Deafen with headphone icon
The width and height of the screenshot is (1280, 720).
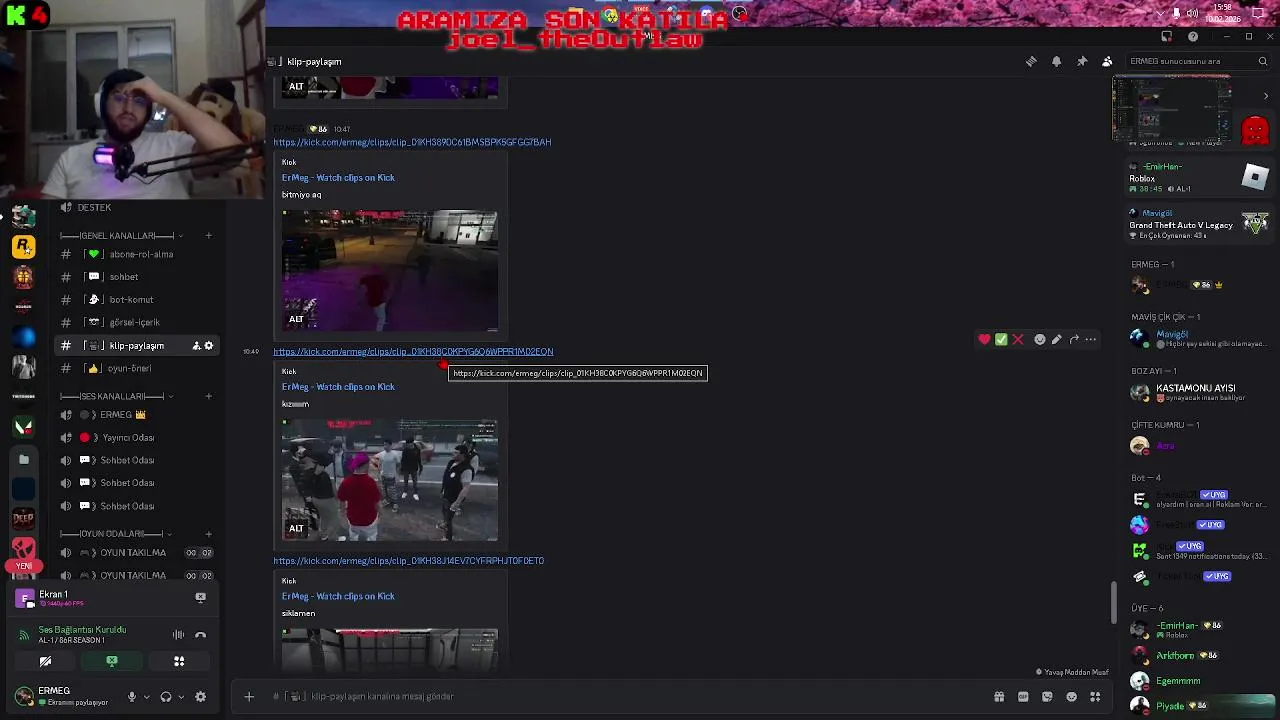166,697
